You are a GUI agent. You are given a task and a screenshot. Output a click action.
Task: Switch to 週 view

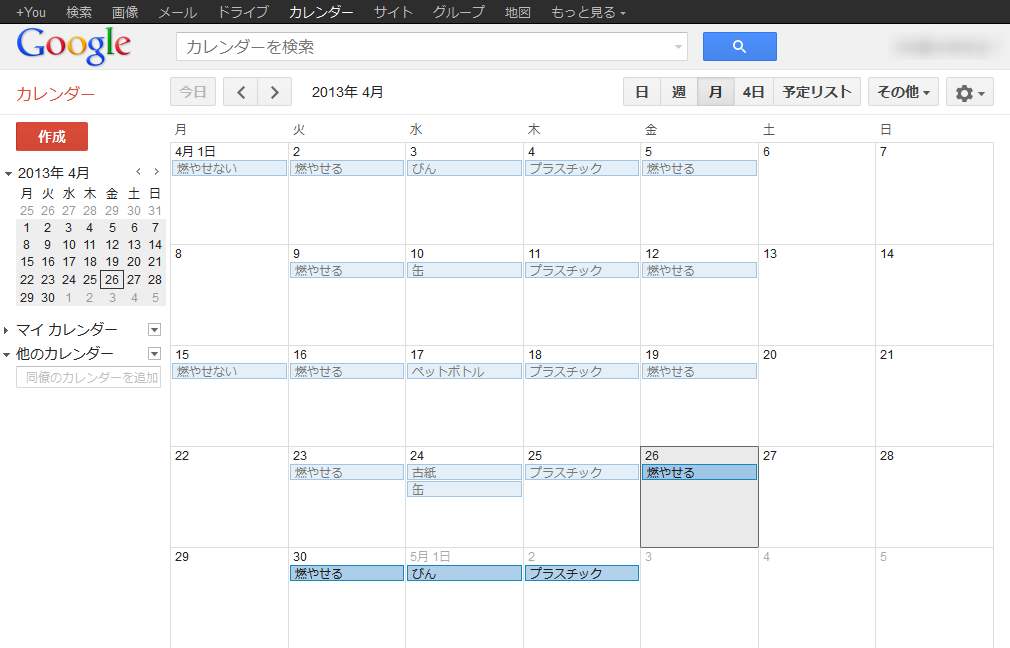point(679,92)
